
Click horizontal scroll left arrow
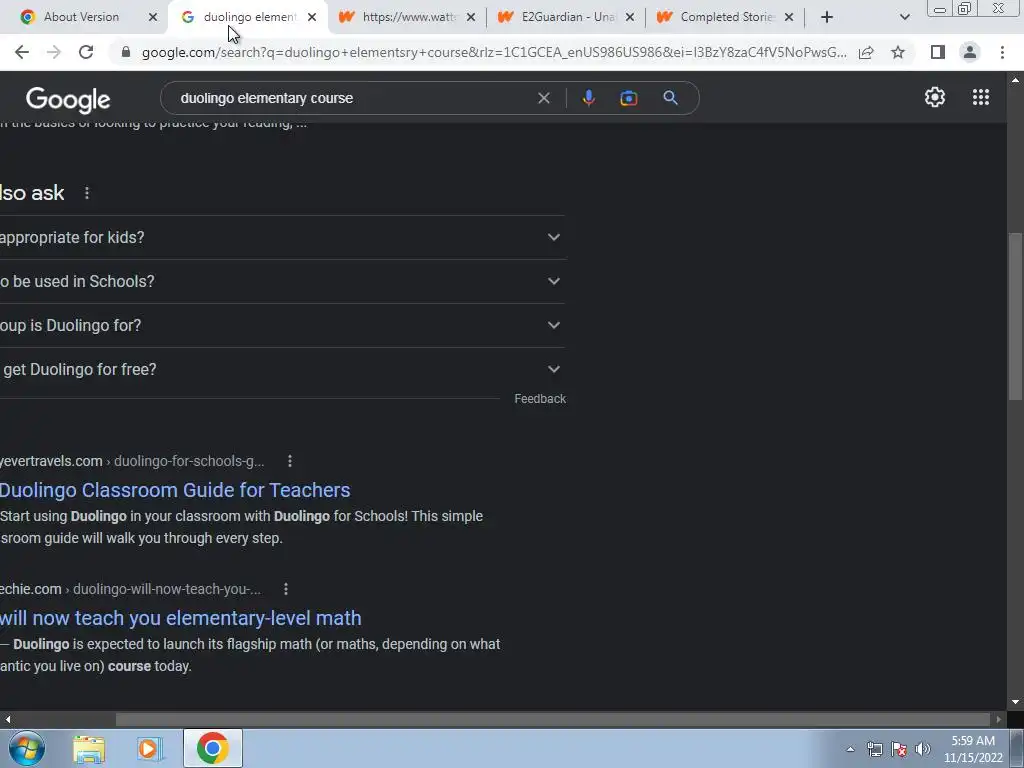pos(7,719)
